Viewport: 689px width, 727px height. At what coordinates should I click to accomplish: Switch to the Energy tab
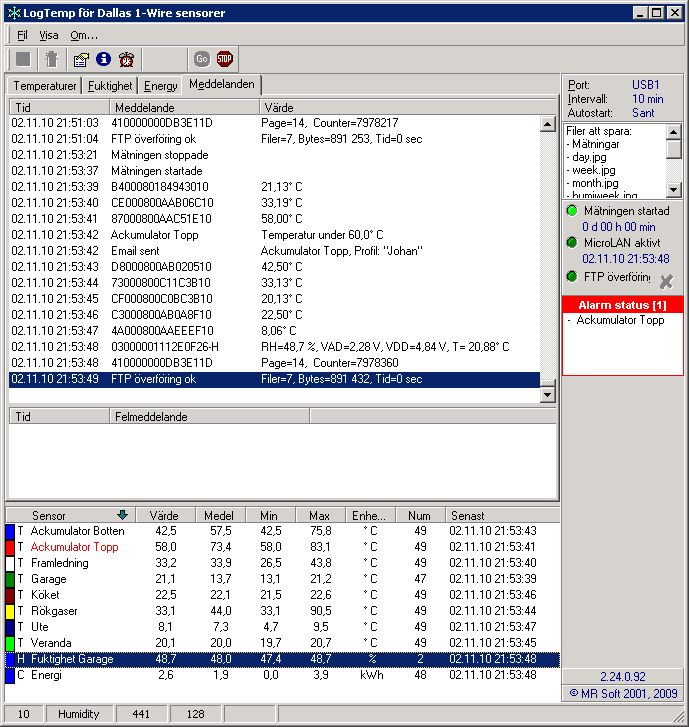(x=160, y=86)
